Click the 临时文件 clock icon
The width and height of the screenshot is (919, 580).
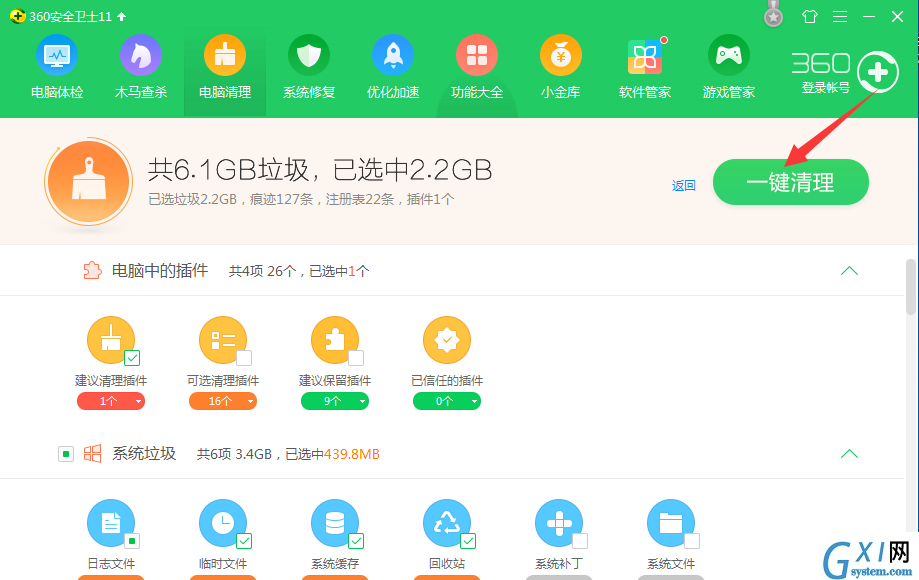(x=223, y=523)
